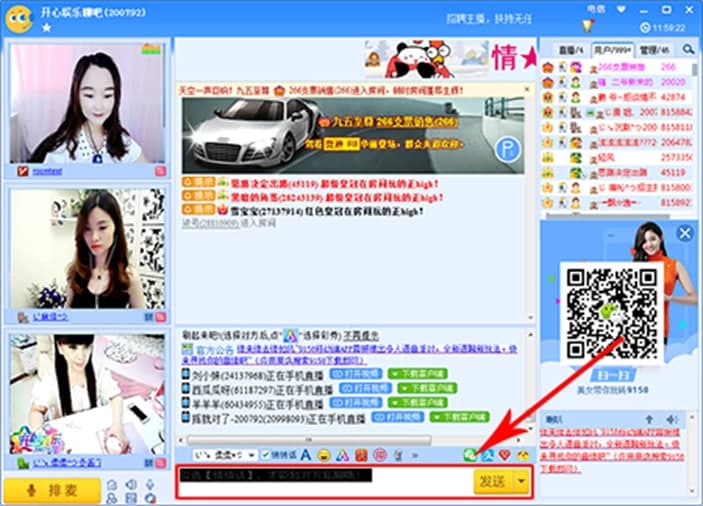The height and width of the screenshot is (506, 703).
Task: Click the headset icon beside queue button
Action: tap(112, 484)
